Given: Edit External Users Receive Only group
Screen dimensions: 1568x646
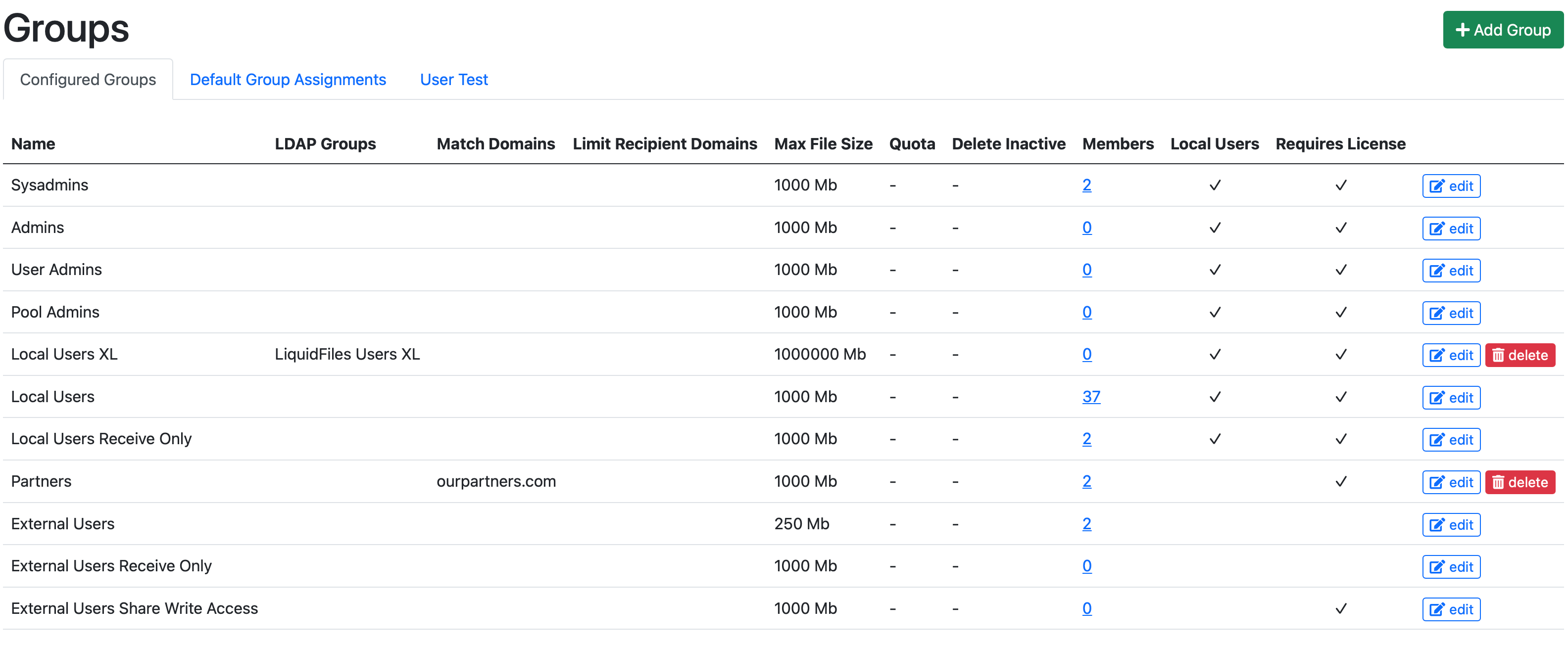Looking at the screenshot, I should pos(1451,567).
